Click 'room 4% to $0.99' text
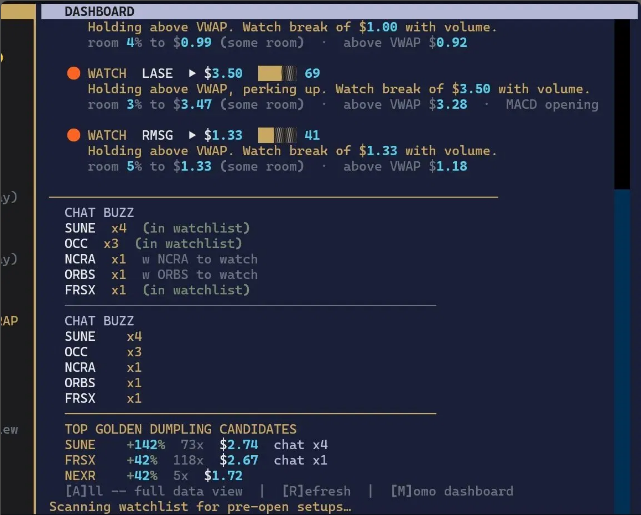641x515 pixels. [150, 43]
